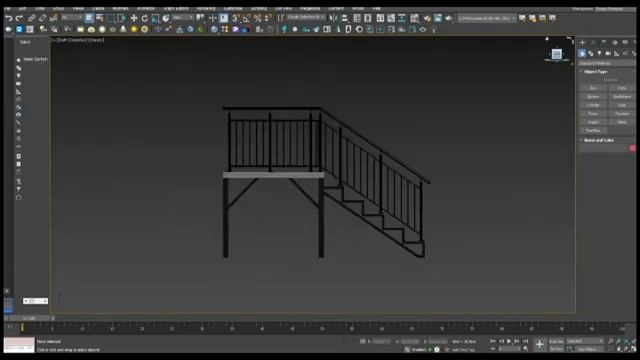
Task: Click the Torus primitive button
Action: 593,114
